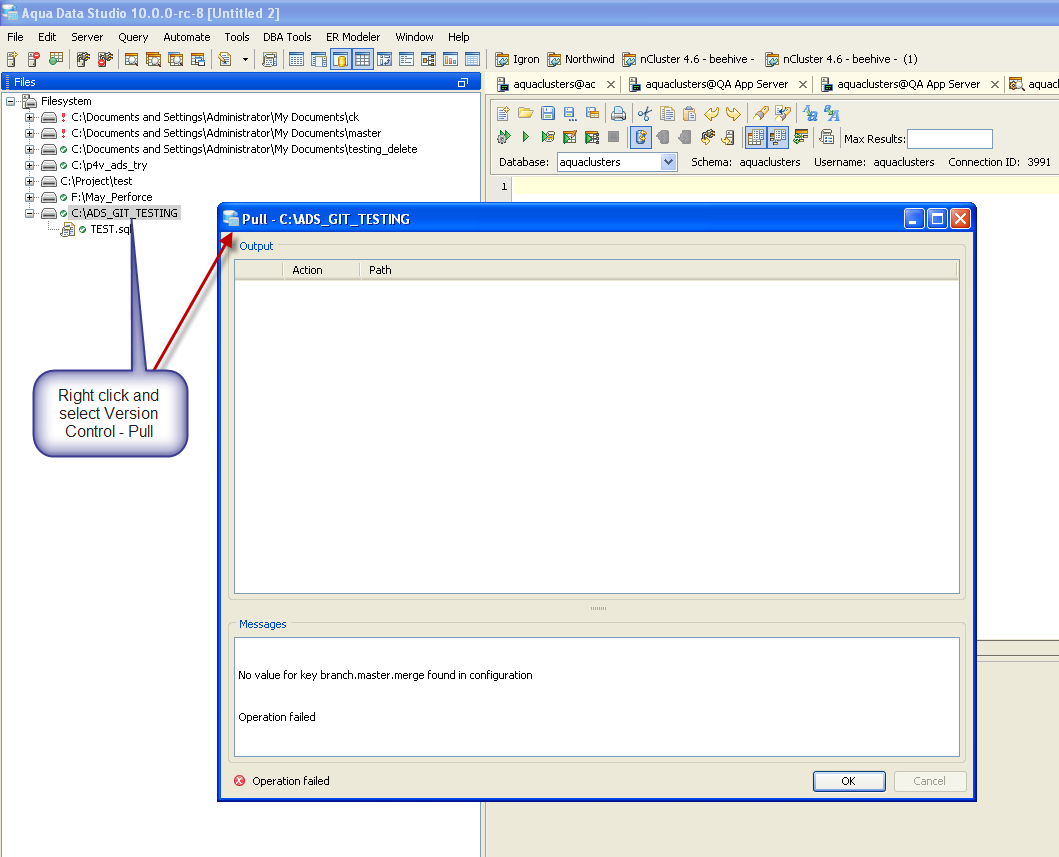Screen dimensions: 1059x857
Task: Open the Query menu
Action: pyautogui.click(x=133, y=37)
